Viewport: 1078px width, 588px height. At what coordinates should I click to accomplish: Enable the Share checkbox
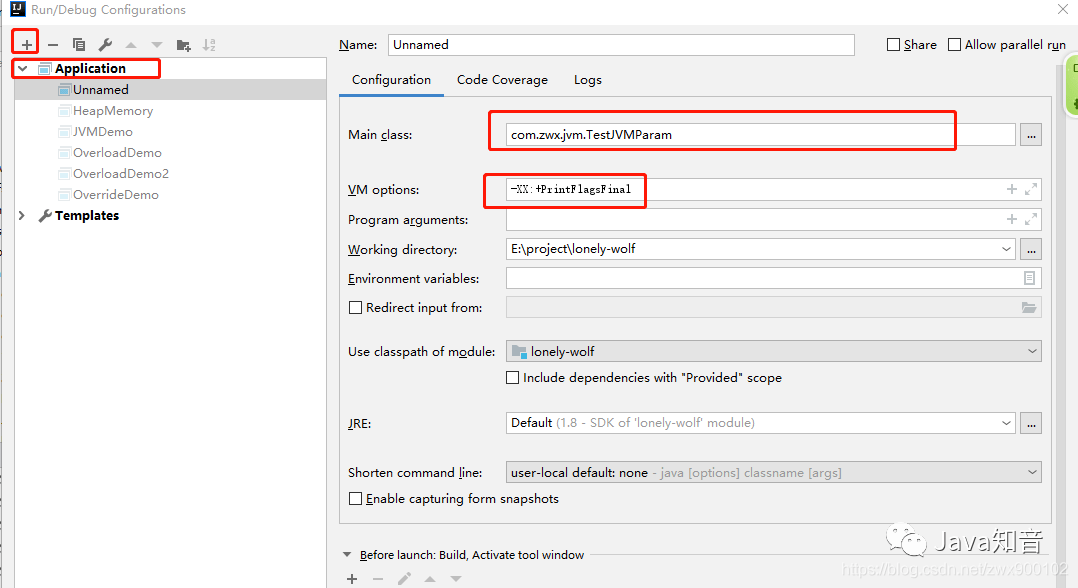tap(894, 45)
